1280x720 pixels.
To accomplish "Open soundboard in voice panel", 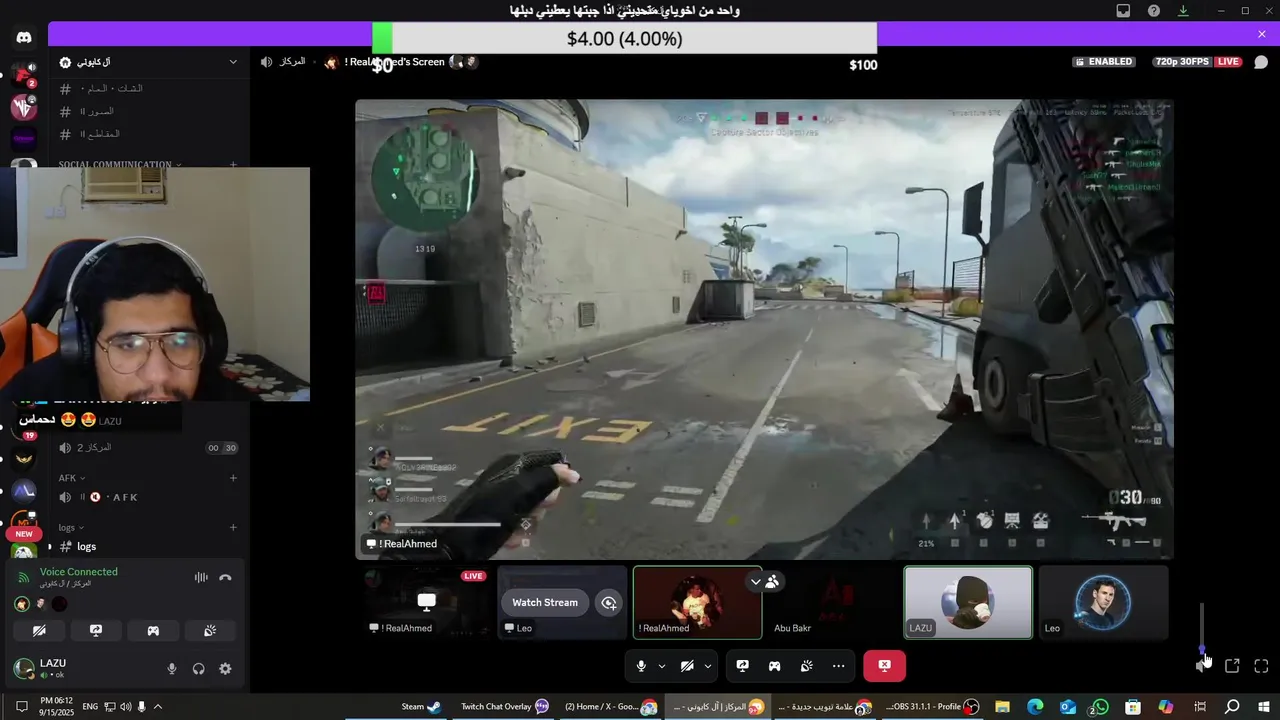I will (210, 631).
